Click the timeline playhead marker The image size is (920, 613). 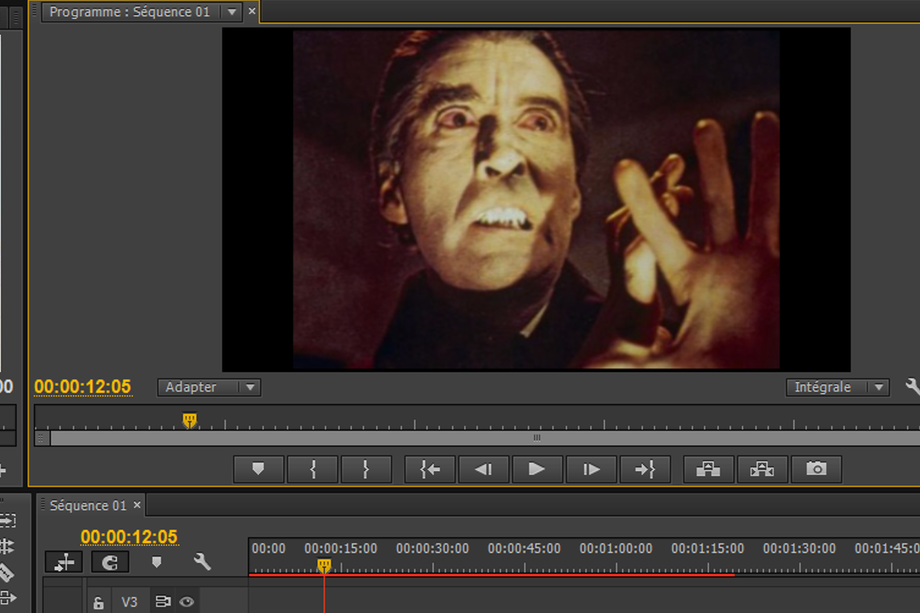(x=324, y=565)
